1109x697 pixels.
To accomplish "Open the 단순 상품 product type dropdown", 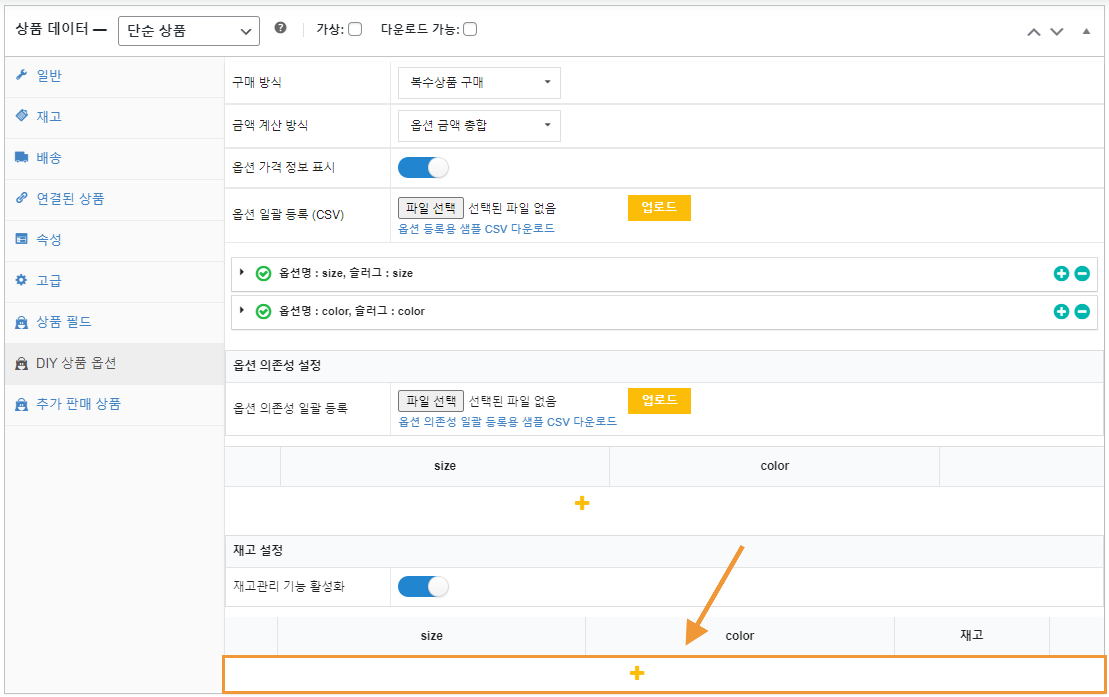I will [x=189, y=31].
